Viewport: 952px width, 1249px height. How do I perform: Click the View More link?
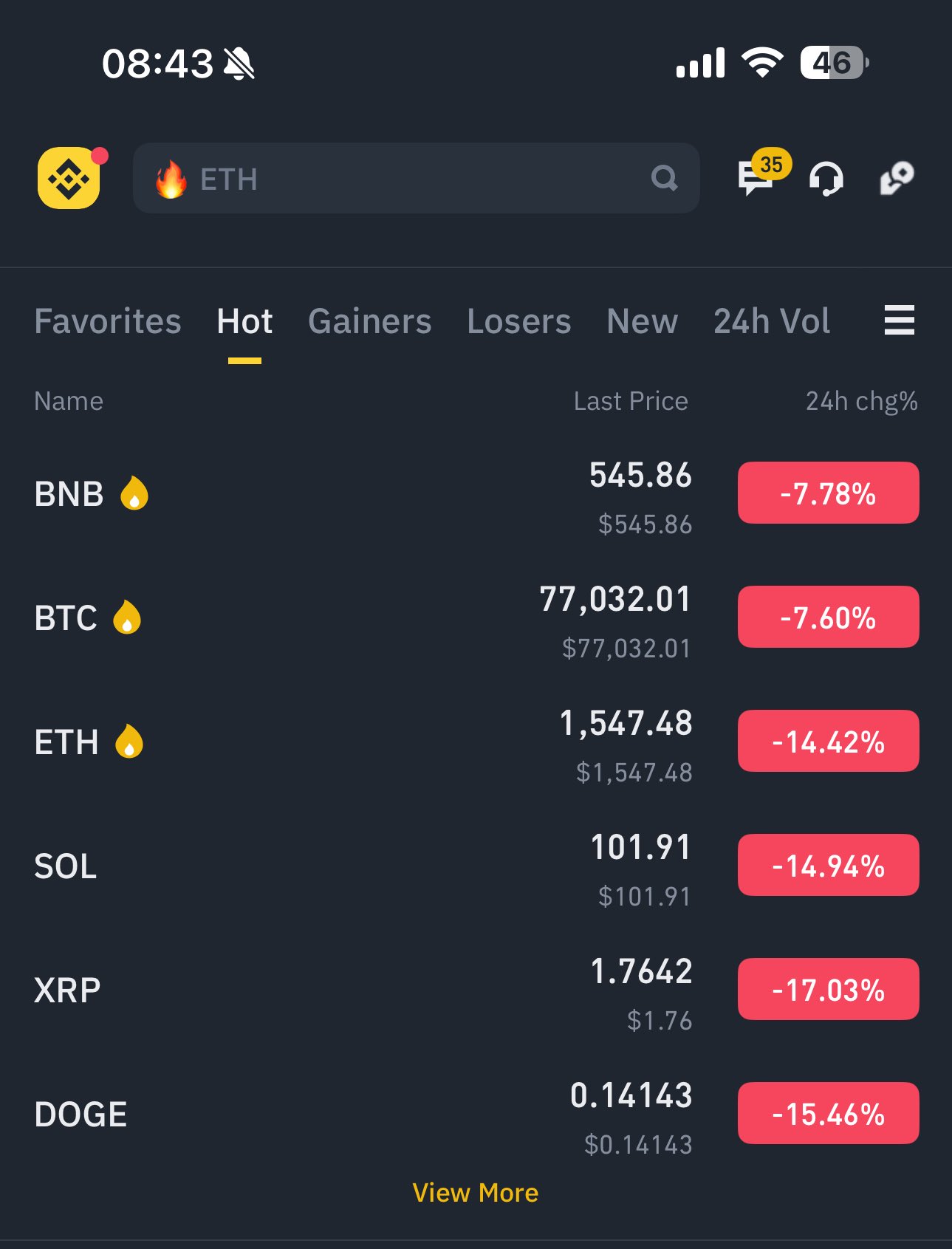coord(475,1193)
